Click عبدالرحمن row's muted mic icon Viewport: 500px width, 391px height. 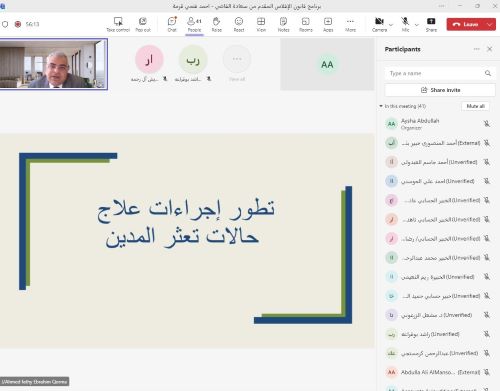[487, 353]
